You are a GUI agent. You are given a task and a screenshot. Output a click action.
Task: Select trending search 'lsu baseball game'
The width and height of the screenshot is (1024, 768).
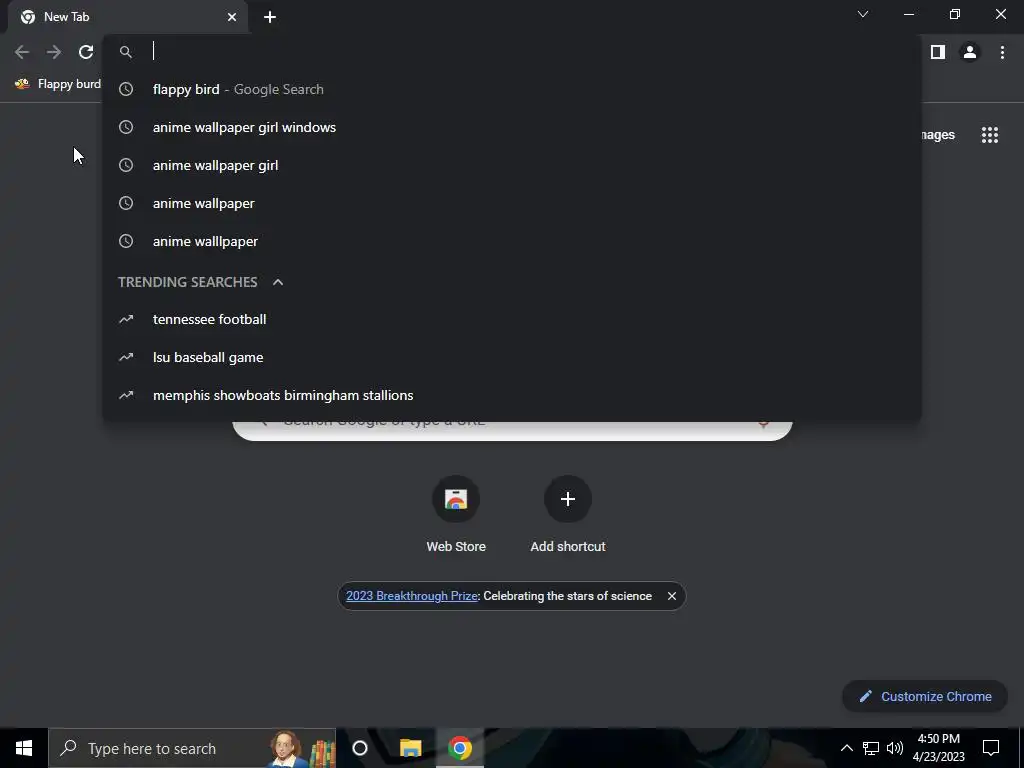512,357
